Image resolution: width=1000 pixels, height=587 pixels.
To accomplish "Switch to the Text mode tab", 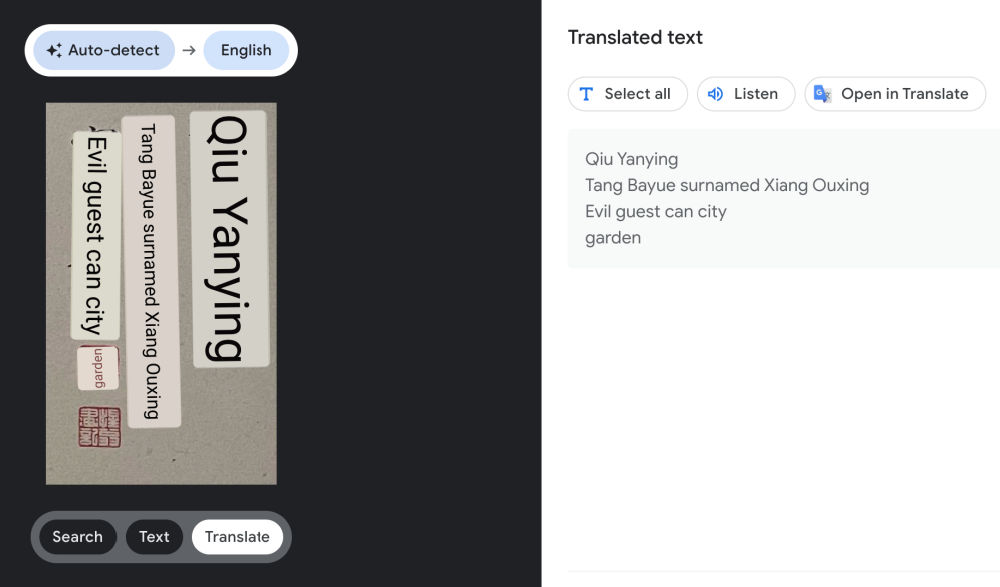I will tap(154, 537).
